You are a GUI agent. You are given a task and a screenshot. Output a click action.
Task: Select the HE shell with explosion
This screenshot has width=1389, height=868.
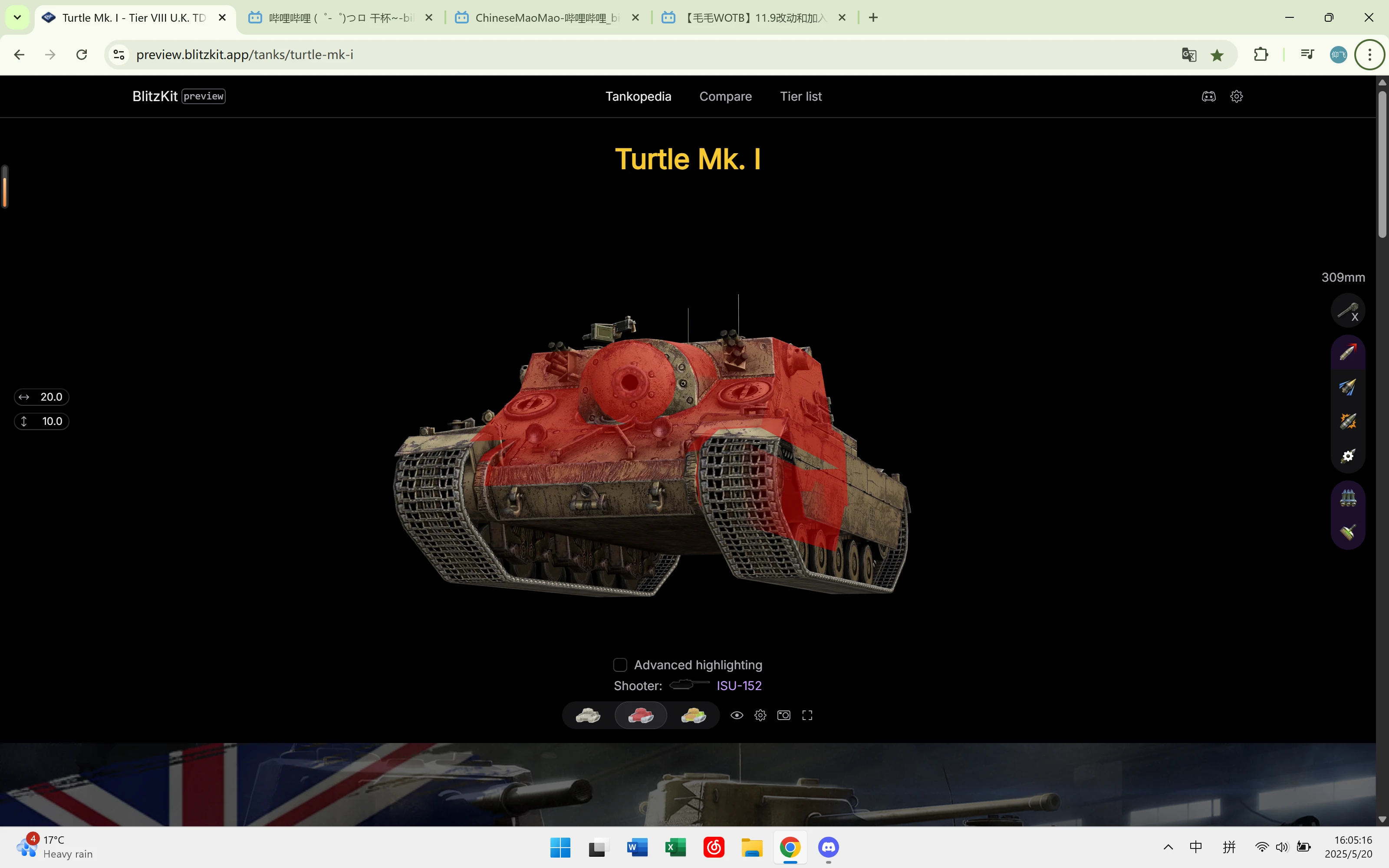pyautogui.click(x=1348, y=421)
